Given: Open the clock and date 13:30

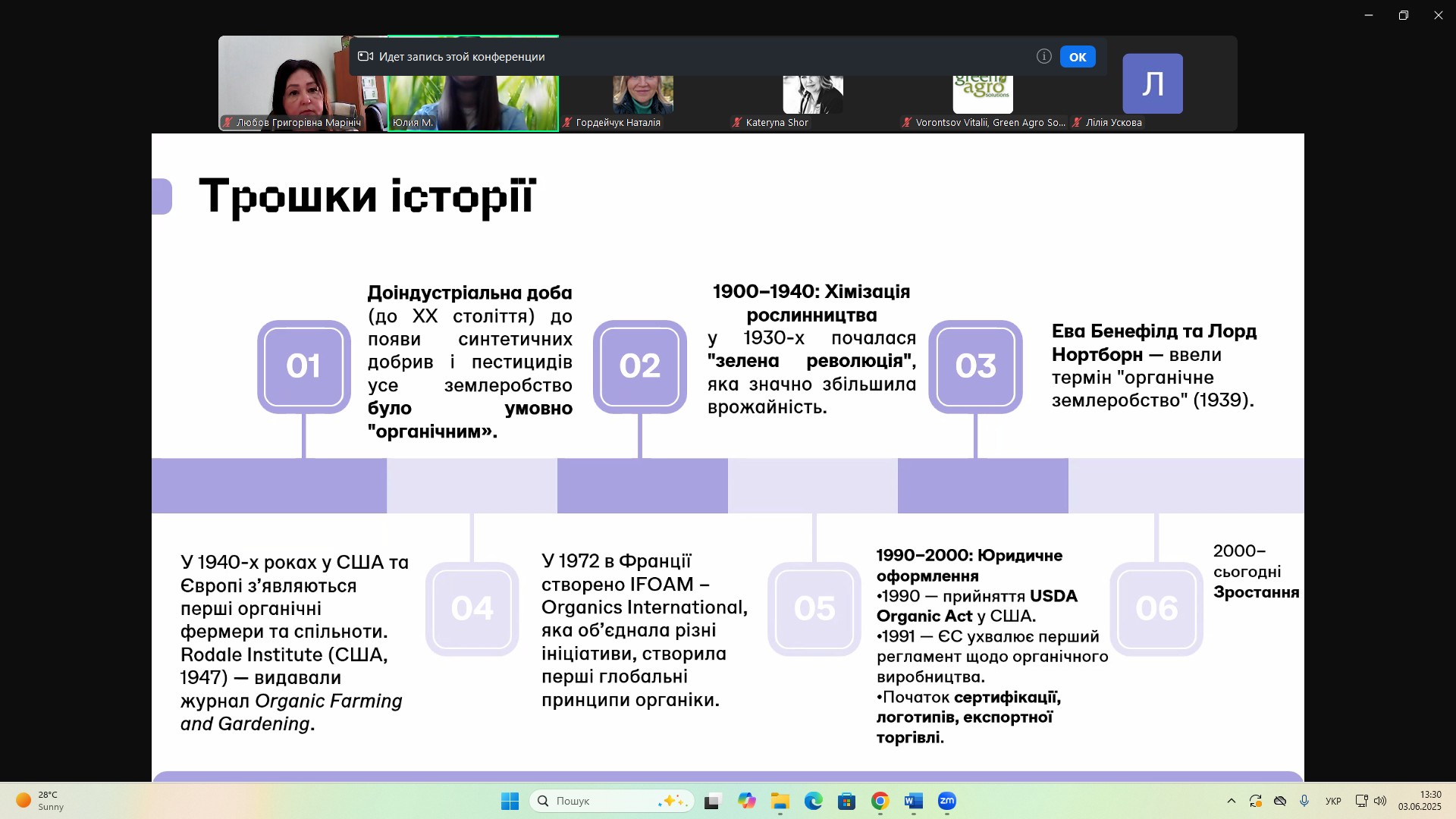Looking at the screenshot, I should (x=1420, y=801).
